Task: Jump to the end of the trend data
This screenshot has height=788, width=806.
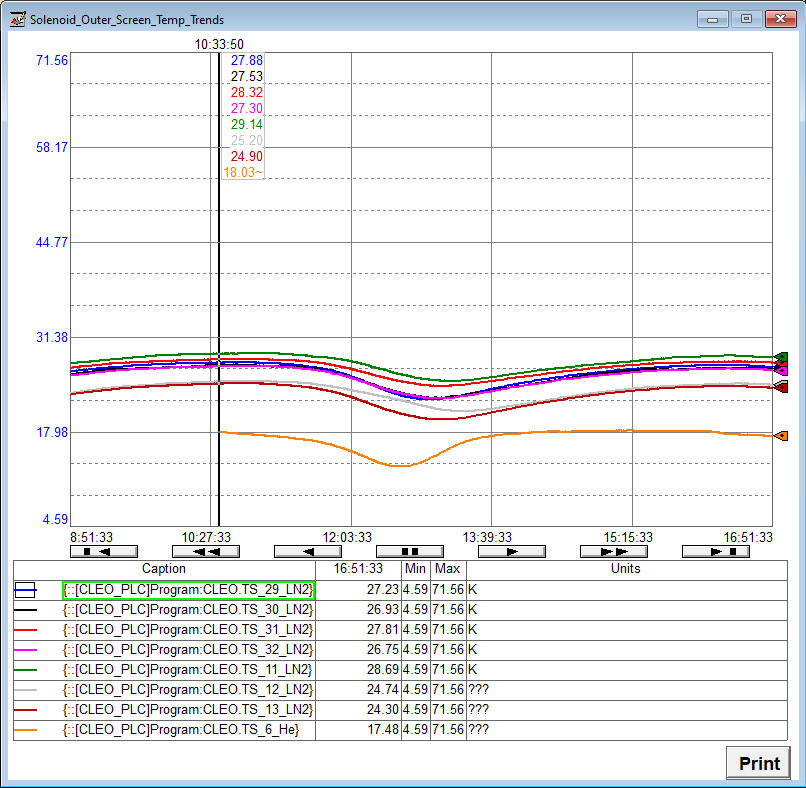Action: (716, 551)
